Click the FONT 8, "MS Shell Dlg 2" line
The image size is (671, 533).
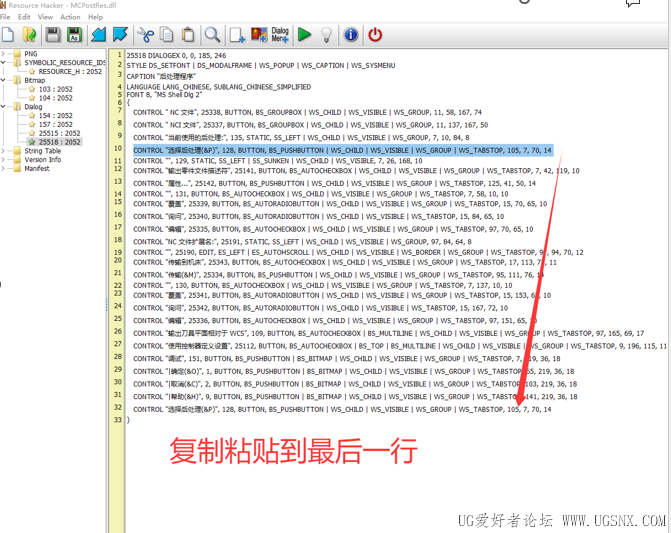(x=164, y=95)
